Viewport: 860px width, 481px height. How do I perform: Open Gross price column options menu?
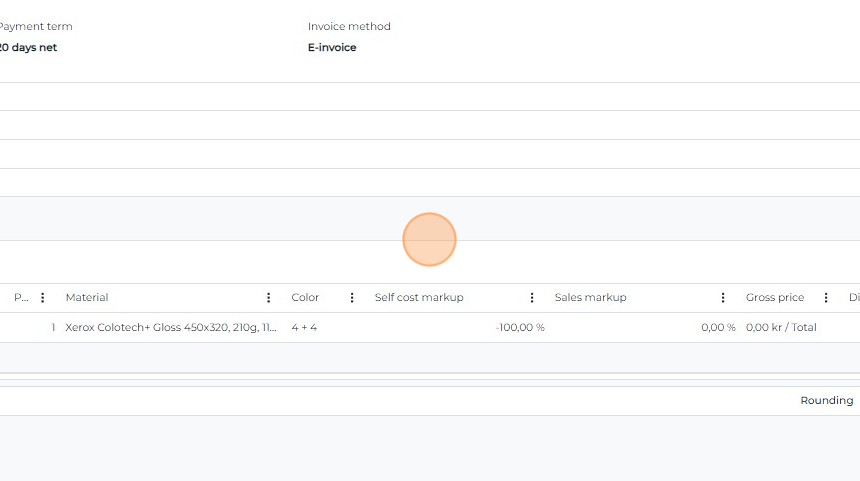(826, 298)
